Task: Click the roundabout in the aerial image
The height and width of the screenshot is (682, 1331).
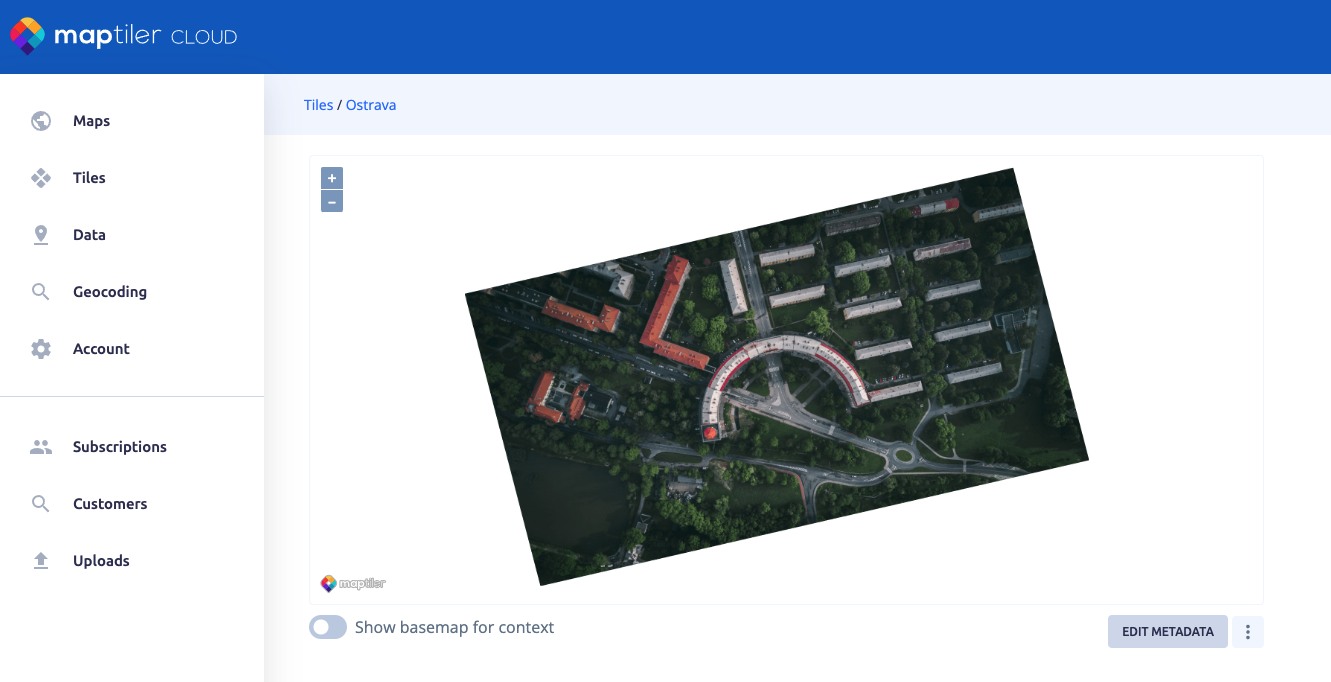Action: coord(904,455)
